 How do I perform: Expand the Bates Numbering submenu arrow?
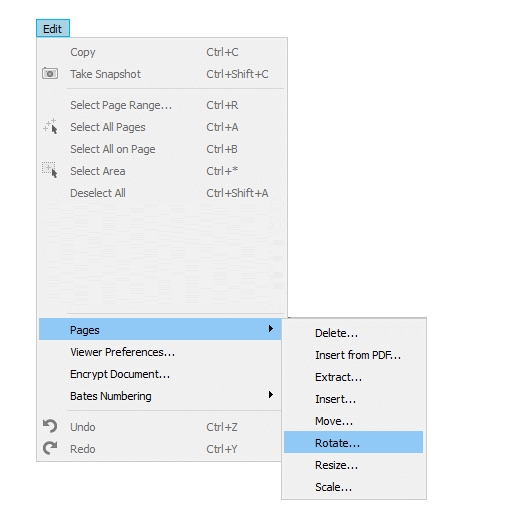click(x=271, y=395)
